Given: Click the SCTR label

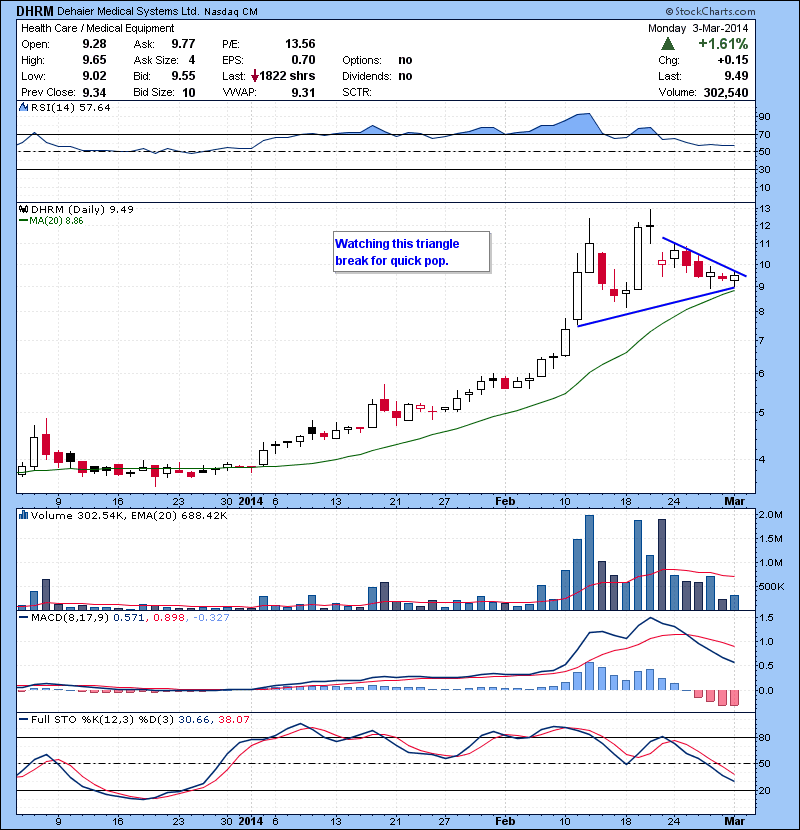Looking at the screenshot, I should pyautogui.click(x=357, y=93).
